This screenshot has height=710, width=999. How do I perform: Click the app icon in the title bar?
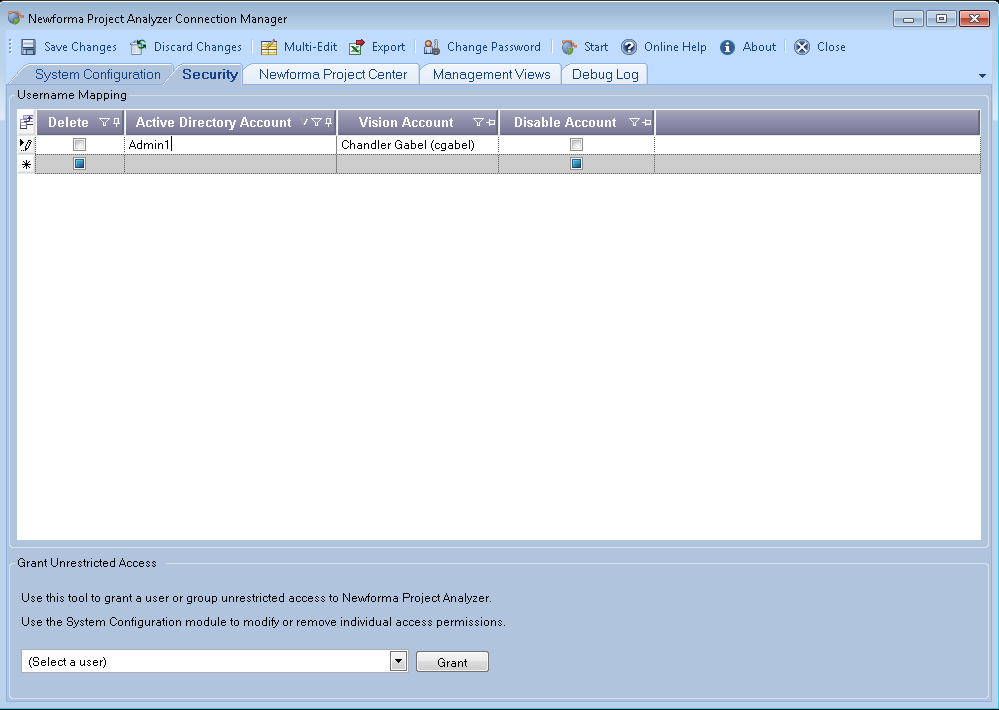15,18
